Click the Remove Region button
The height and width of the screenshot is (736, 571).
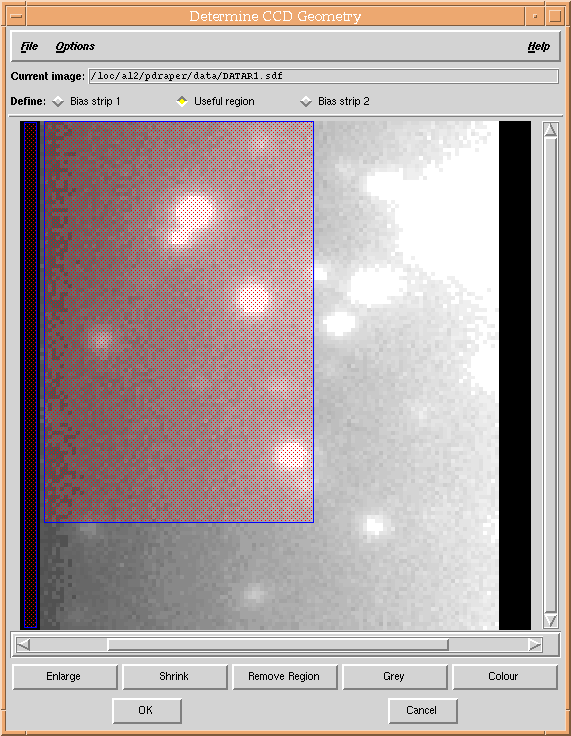[x=285, y=676]
